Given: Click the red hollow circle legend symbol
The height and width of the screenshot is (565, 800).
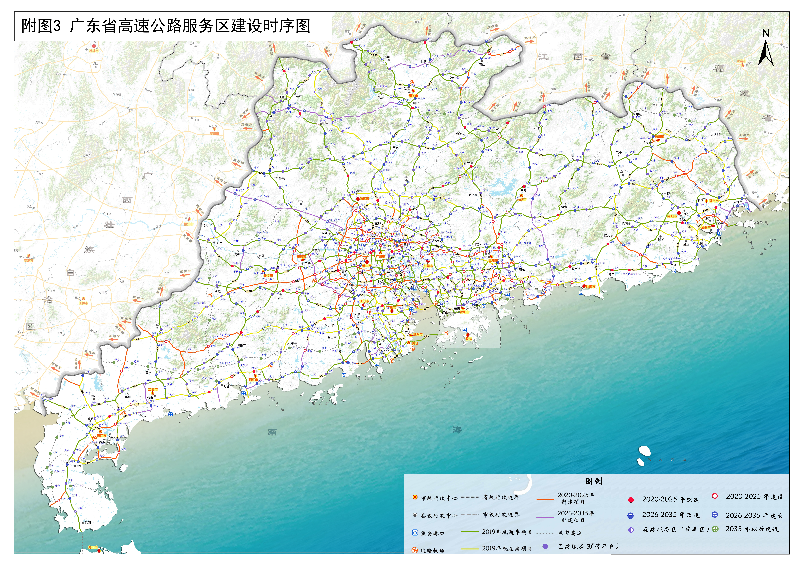Looking at the screenshot, I should [714, 496].
